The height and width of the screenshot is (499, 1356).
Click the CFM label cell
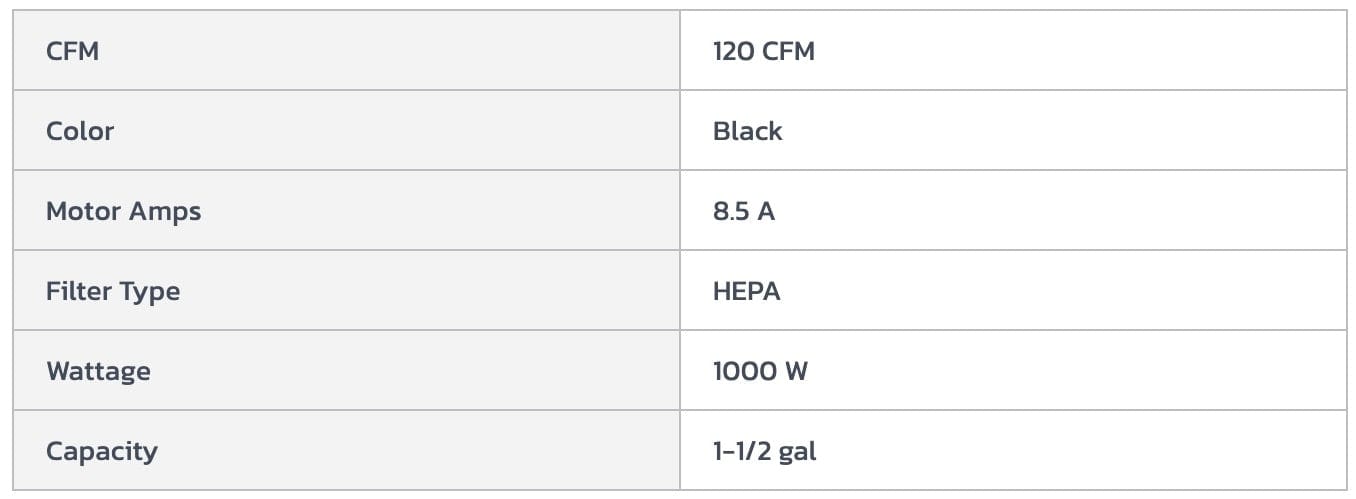[x=73, y=51]
